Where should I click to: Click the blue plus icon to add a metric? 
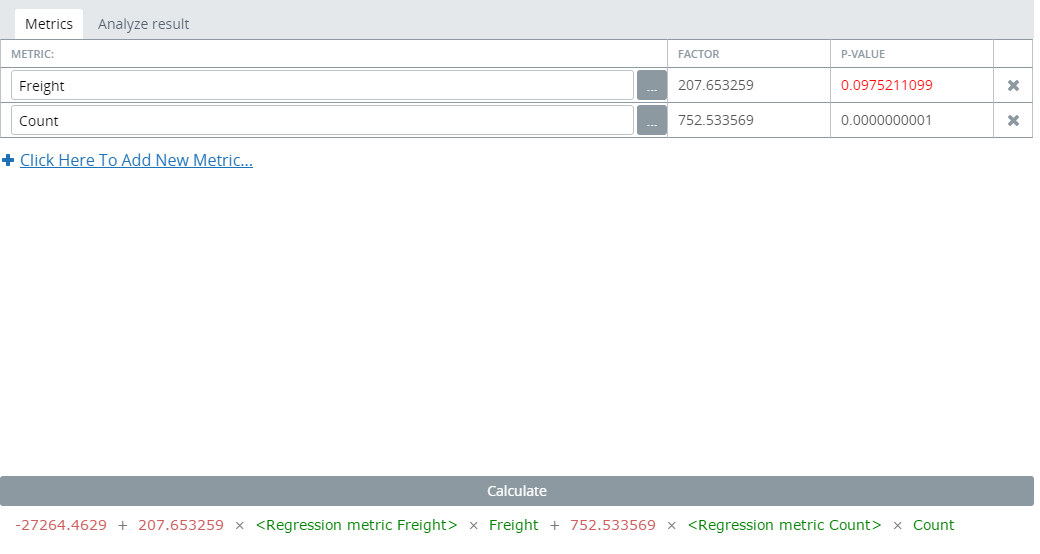8,160
